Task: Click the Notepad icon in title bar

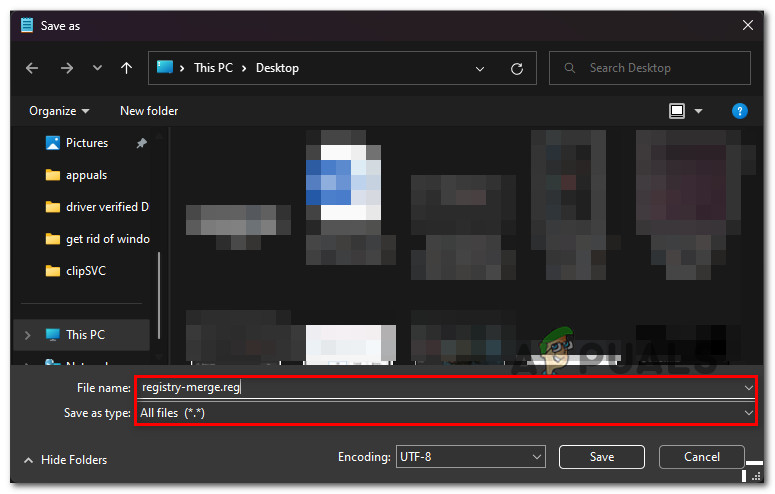Action: pos(27,25)
